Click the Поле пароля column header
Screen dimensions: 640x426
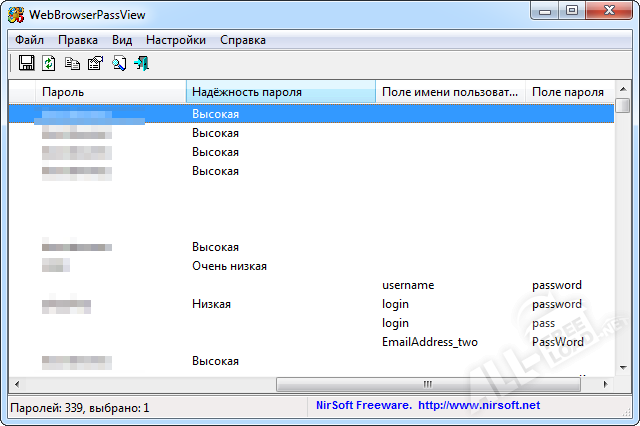coord(568,92)
